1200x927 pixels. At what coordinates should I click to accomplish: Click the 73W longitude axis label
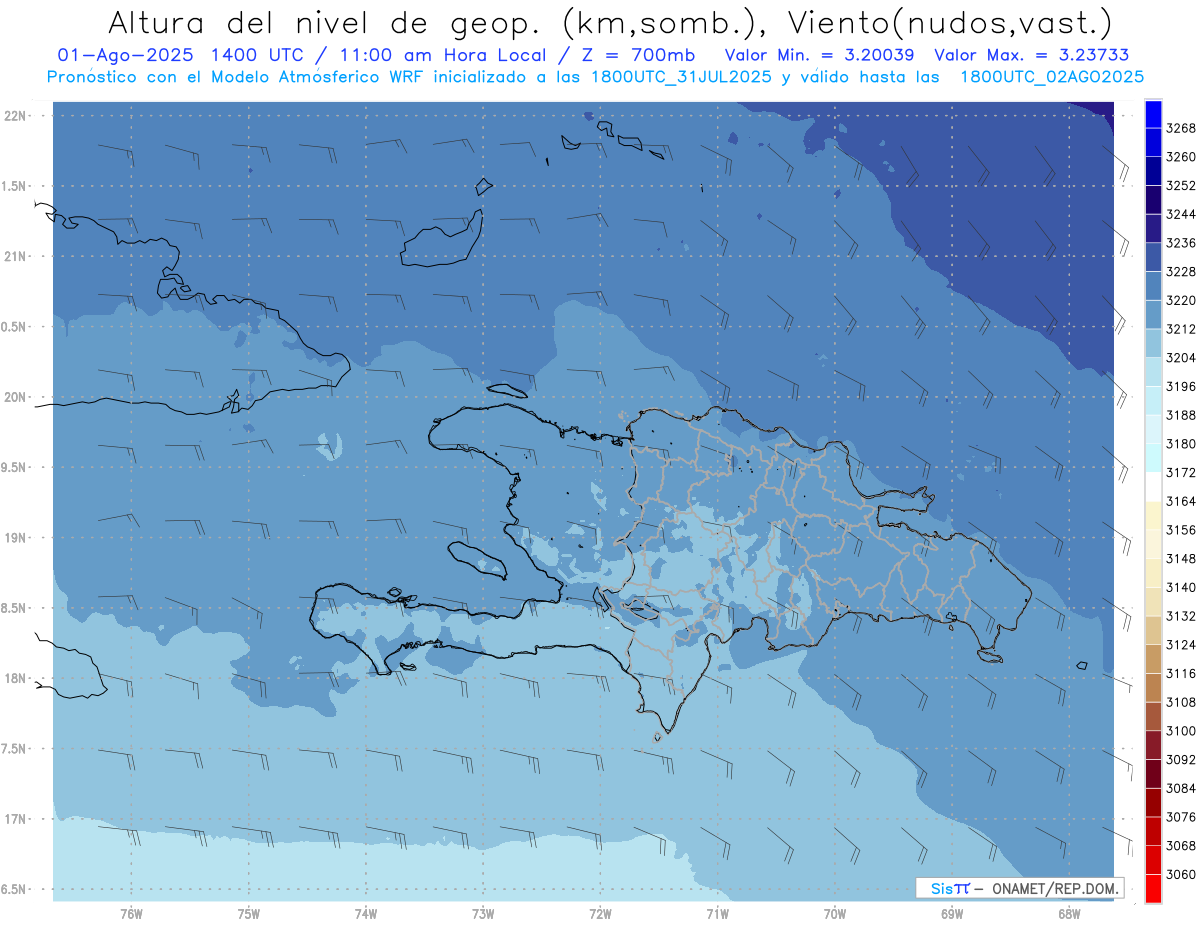click(483, 914)
